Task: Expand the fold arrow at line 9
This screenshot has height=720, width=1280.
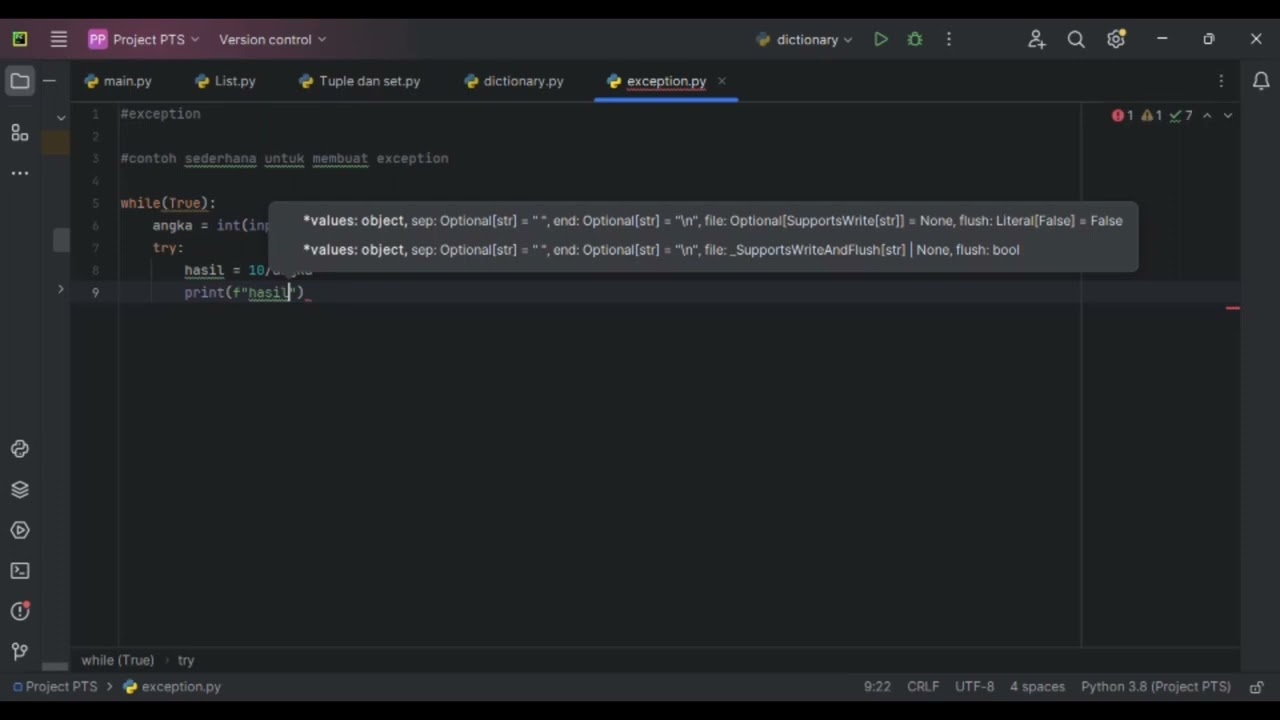Action: 60,289
